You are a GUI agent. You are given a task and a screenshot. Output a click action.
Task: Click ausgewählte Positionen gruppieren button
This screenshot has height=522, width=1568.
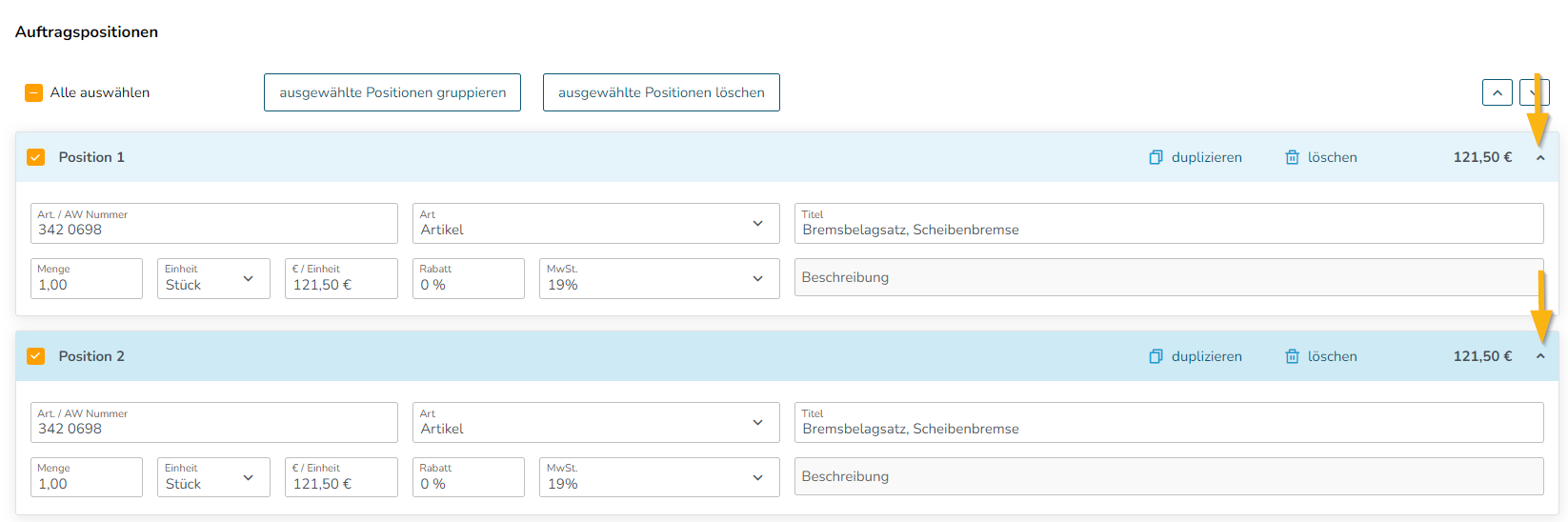point(392,92)
